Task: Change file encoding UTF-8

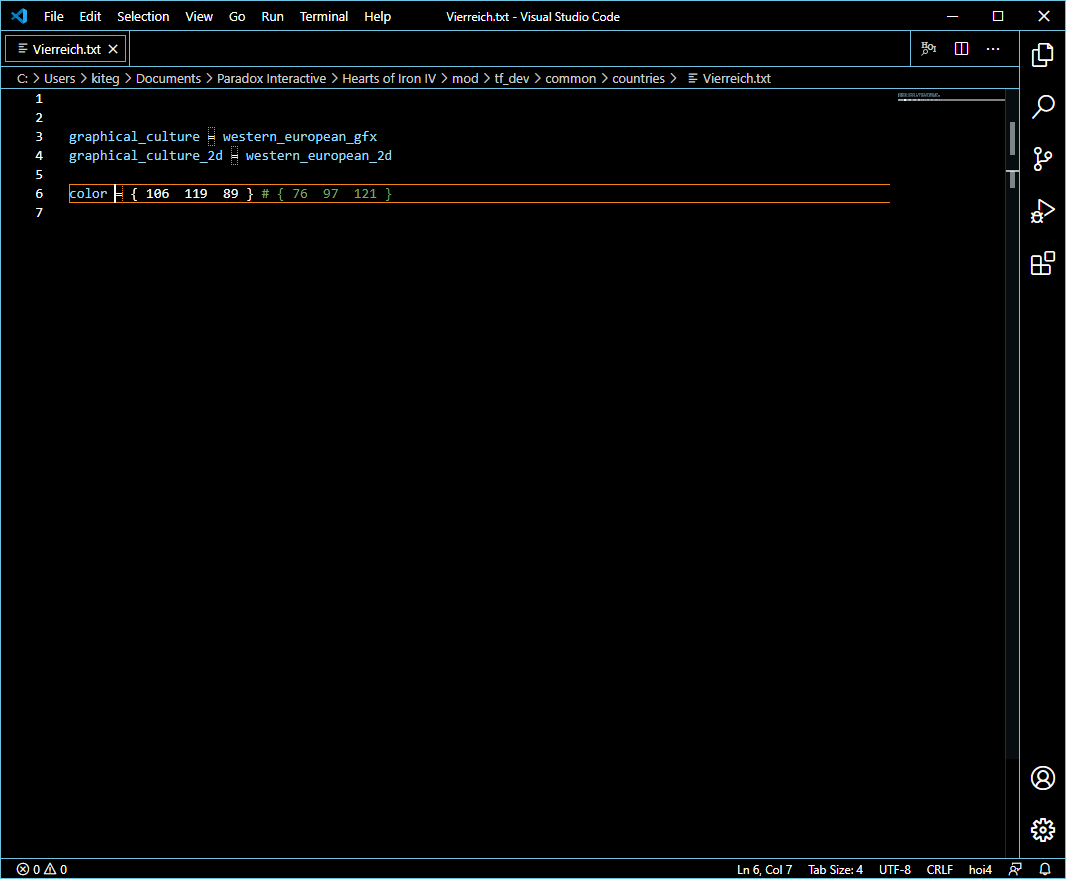Action: (895, 869)
